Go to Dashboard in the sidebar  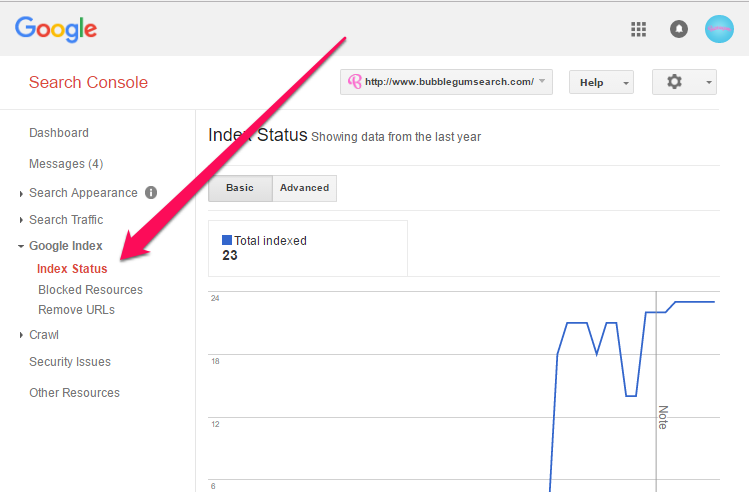pos(59,133)
